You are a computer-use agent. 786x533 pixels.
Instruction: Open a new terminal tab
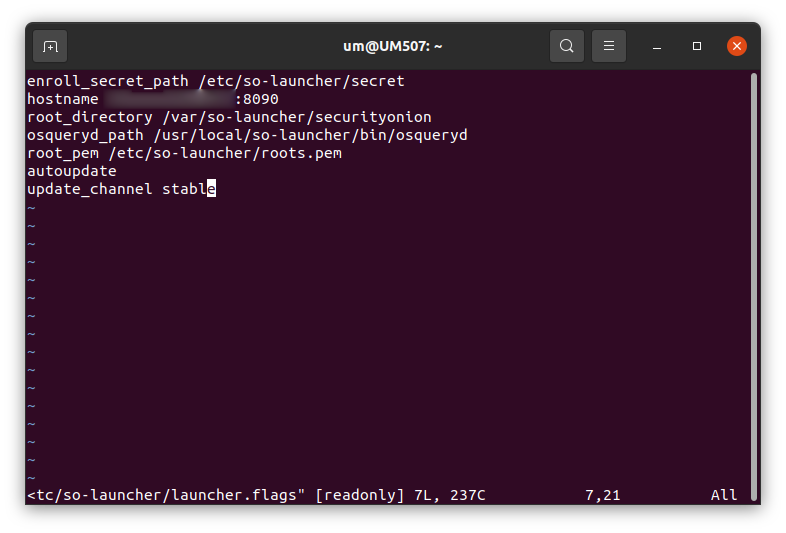pyautogui.click(x=50, y=46)
